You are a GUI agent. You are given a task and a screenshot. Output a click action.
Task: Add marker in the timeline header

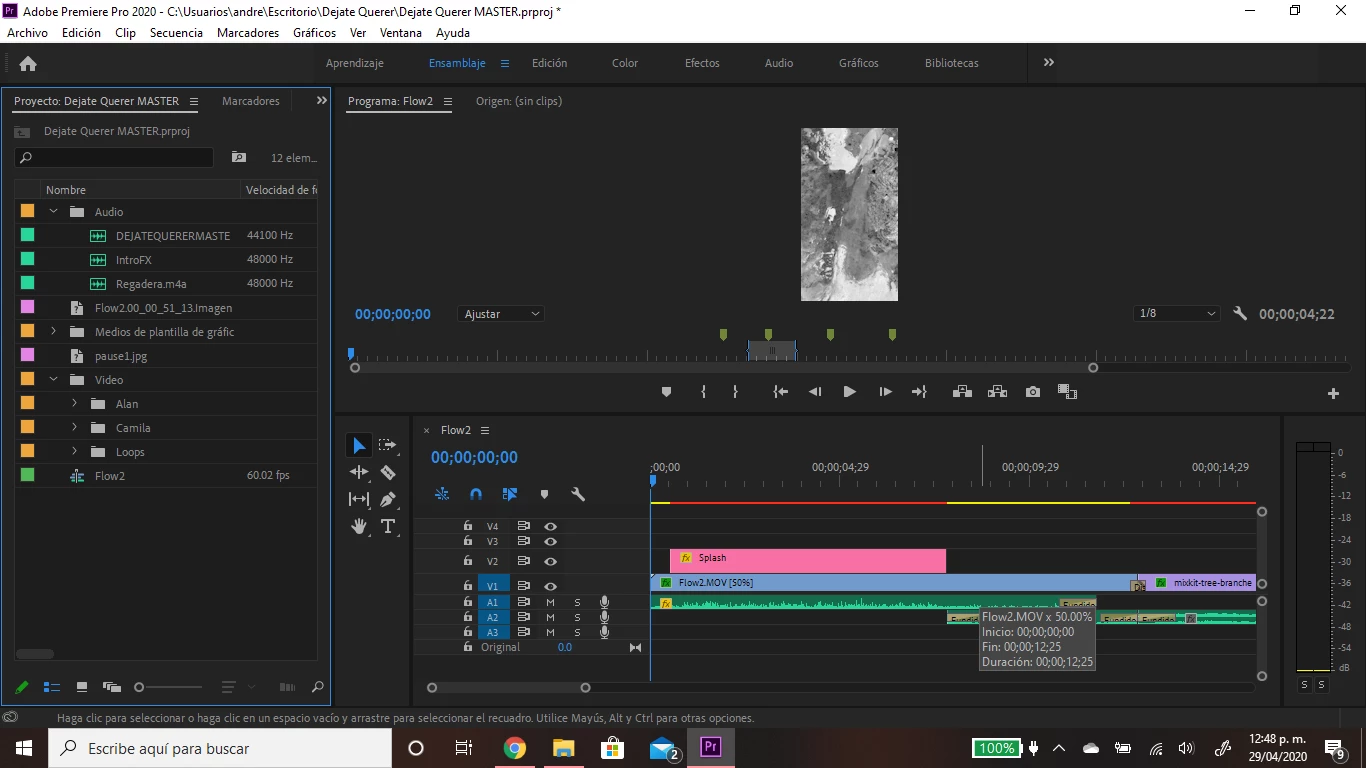click(x=544, y=494)
